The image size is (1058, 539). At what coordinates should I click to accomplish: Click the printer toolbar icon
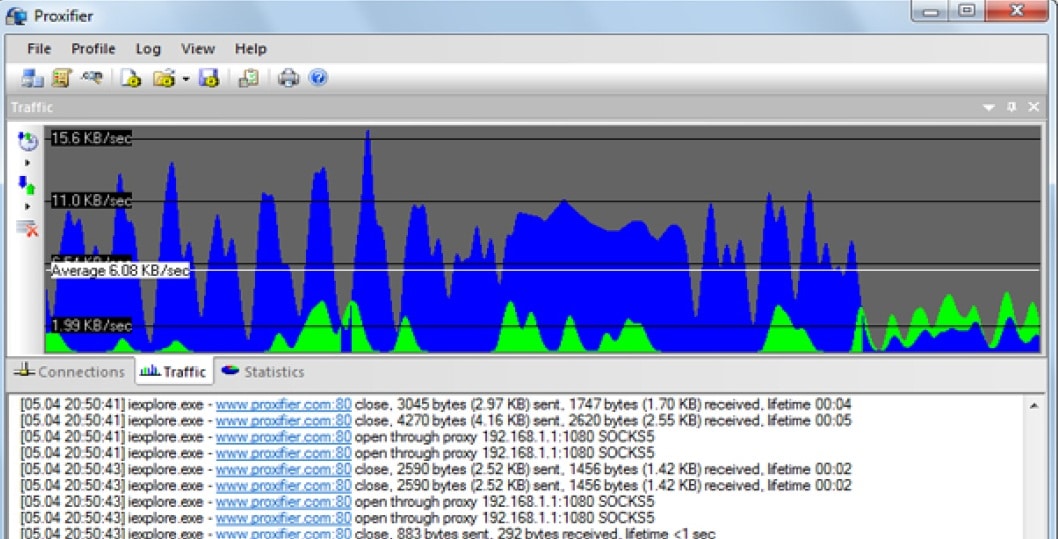tap(289, 78)
